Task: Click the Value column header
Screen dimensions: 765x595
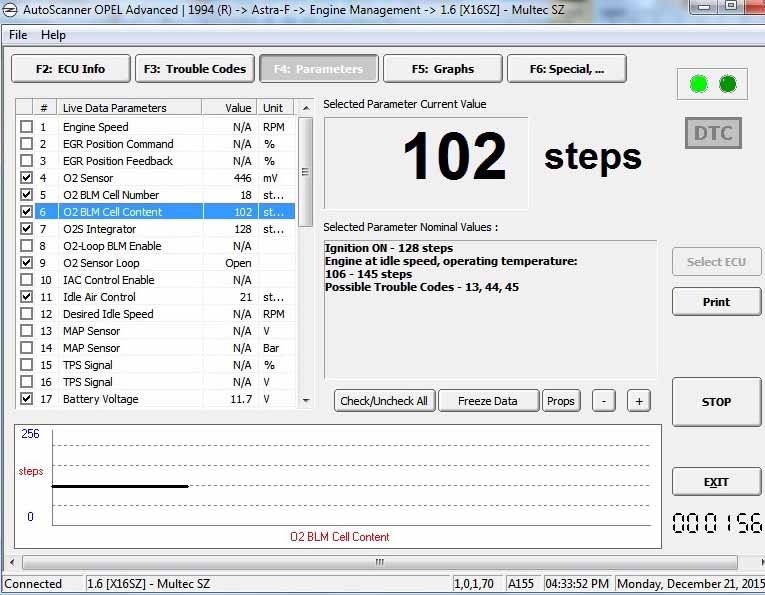Action: [x=238, y=108]
